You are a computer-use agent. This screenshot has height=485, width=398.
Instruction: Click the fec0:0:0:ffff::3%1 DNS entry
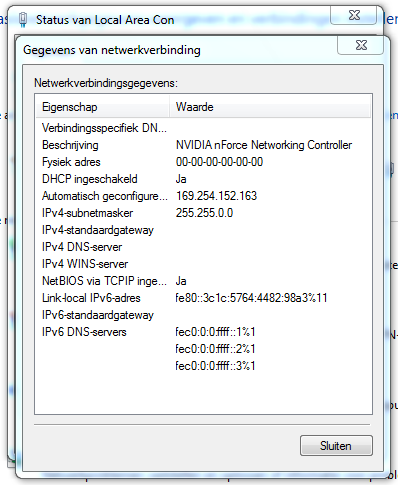tap(215, 366)
